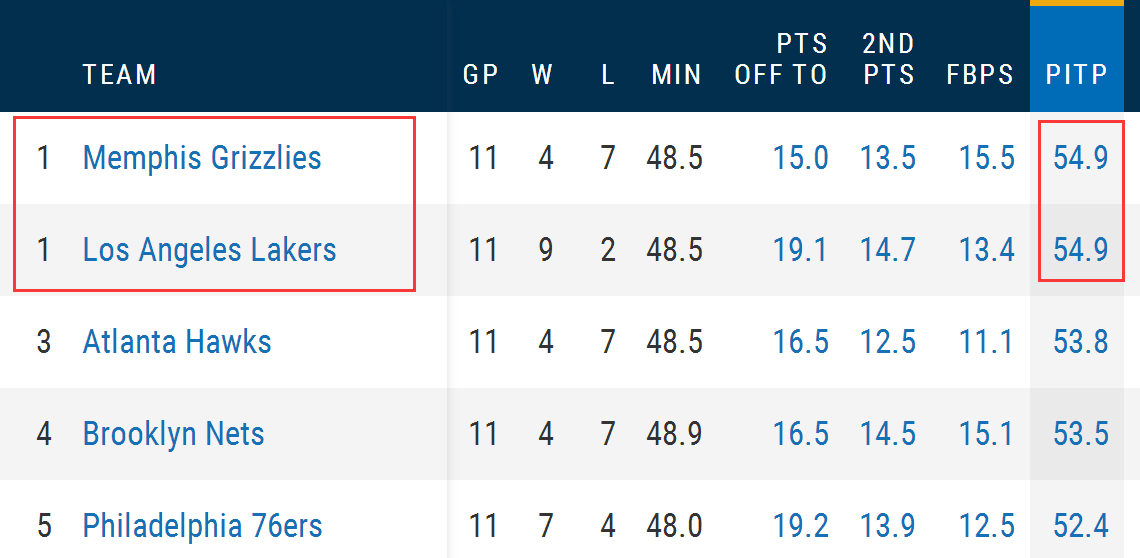Click Memphis Grizzlies PITP value 54.9

(1080, 158)
